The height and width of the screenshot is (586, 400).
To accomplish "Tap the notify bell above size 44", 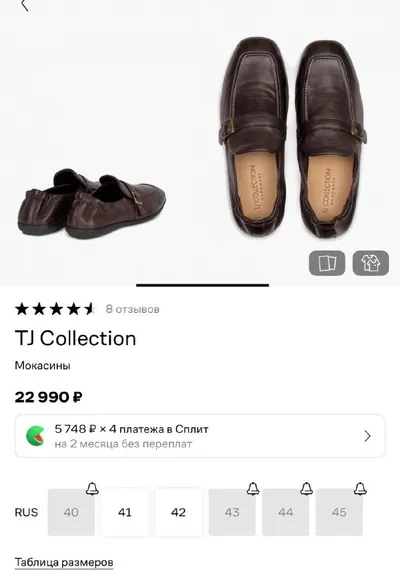I will click(x=307, y=488).
